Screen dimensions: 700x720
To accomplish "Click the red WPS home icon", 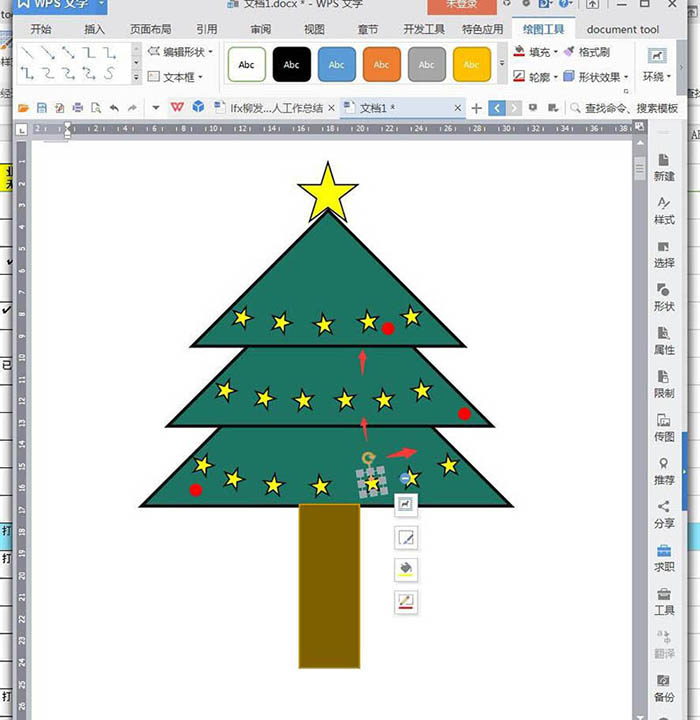I will [177, 107].
